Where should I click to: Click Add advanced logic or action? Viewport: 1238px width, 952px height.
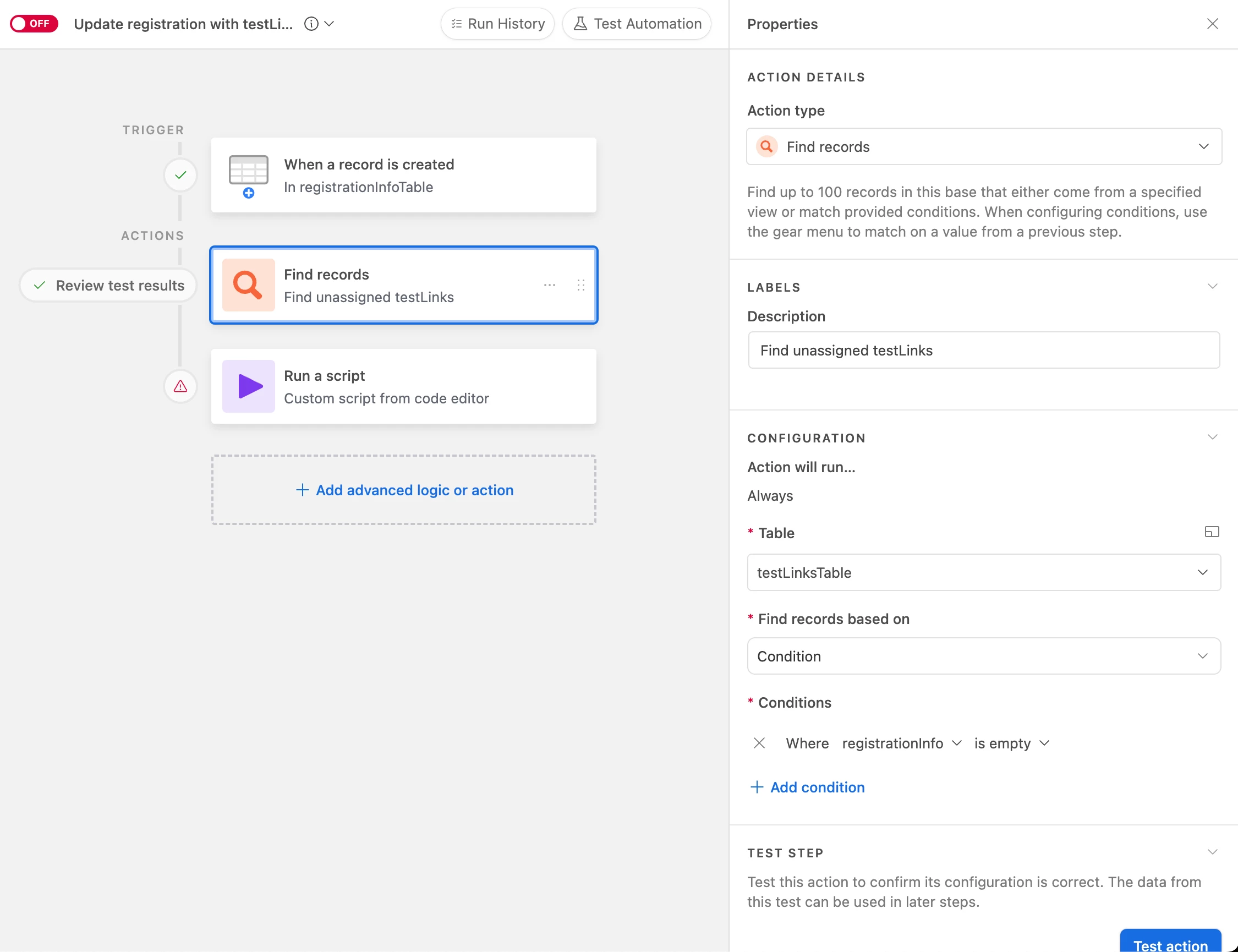[404, 490]
